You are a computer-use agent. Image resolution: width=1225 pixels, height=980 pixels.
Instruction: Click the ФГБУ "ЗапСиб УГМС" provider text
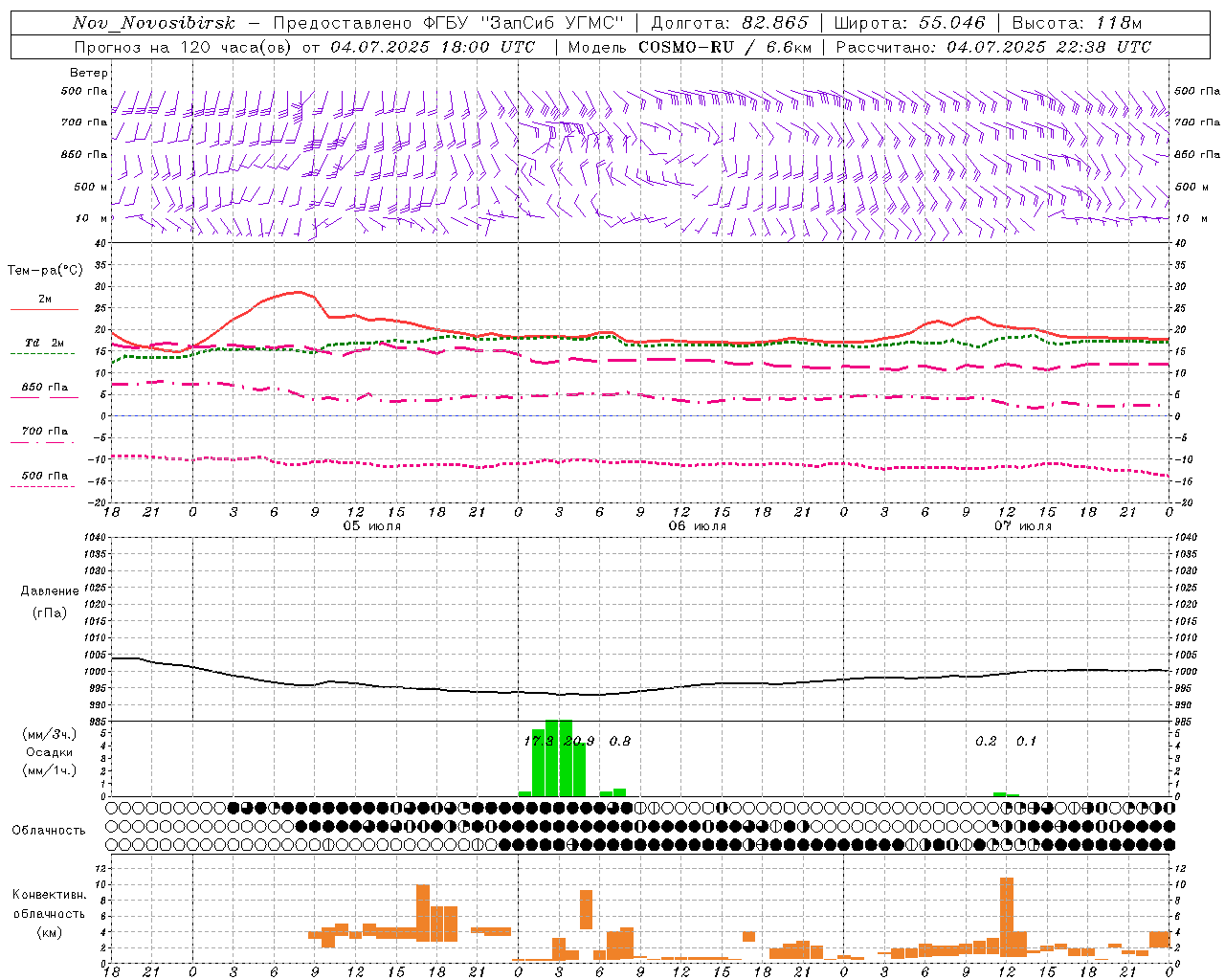coord(523,23)
